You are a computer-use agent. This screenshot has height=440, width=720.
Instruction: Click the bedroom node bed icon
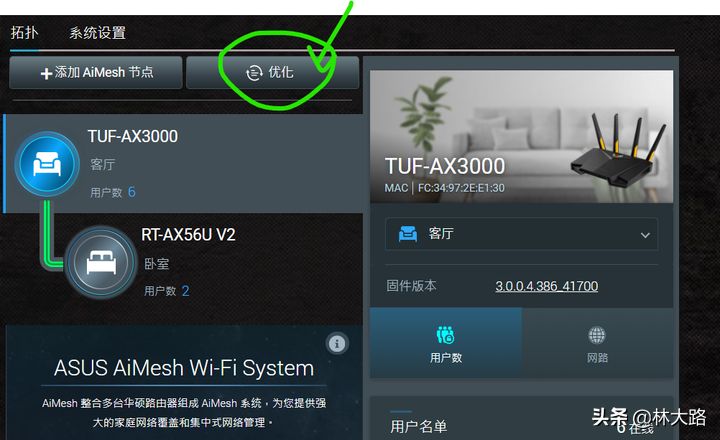click(101, 262)
